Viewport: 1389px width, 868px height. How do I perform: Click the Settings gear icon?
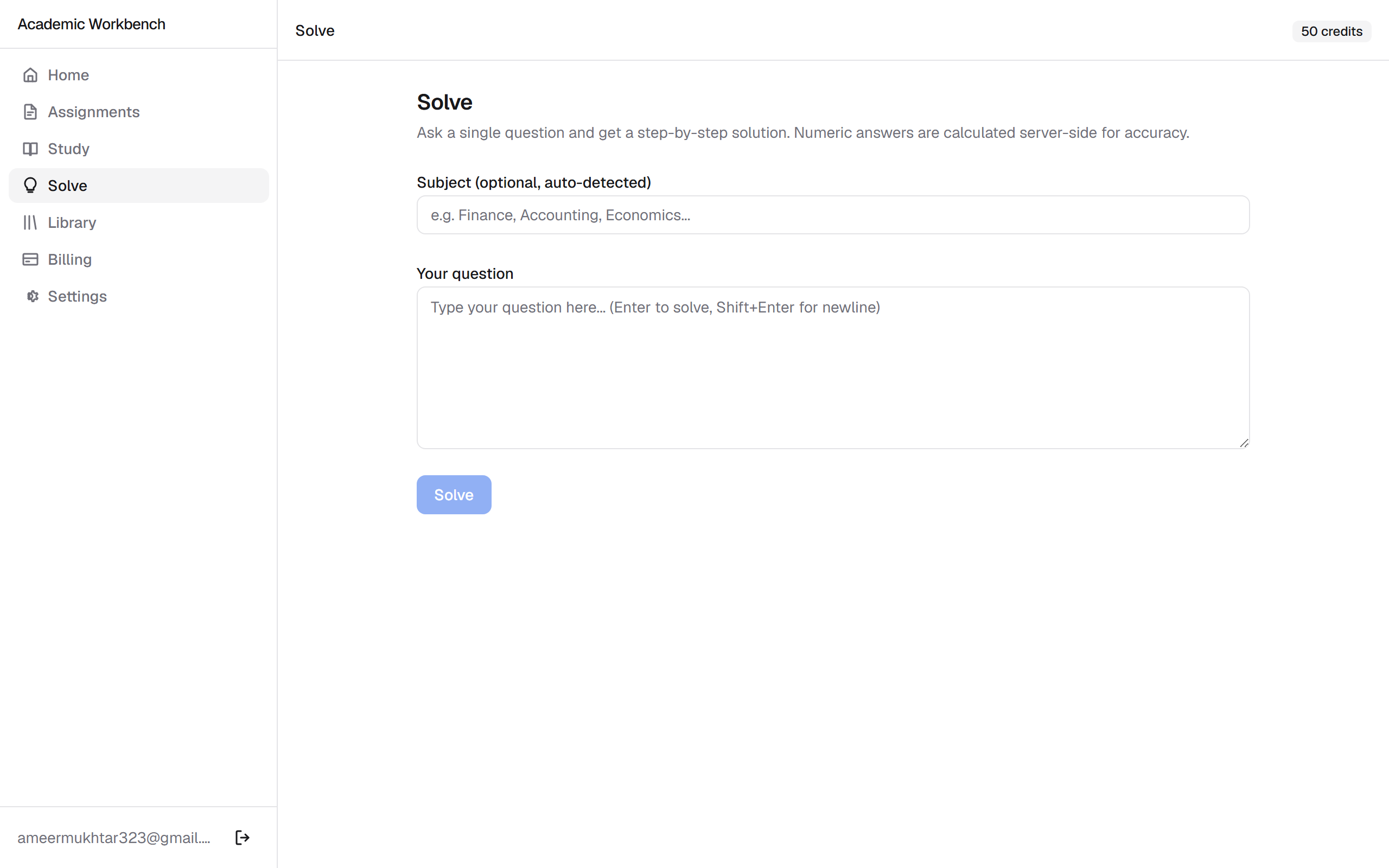click(33, 296)
